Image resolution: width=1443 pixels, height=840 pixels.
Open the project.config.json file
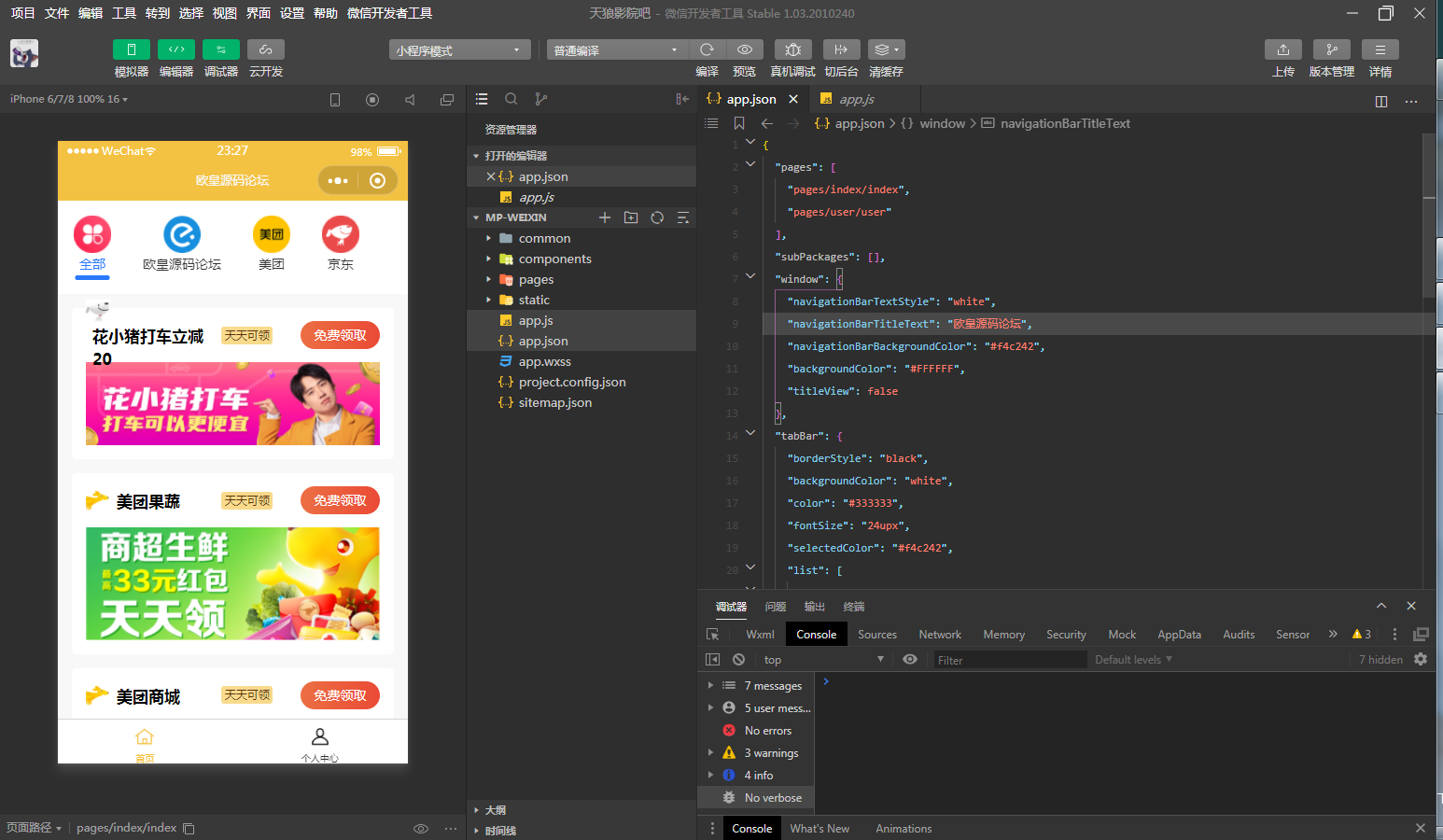[x=571, y=383]
